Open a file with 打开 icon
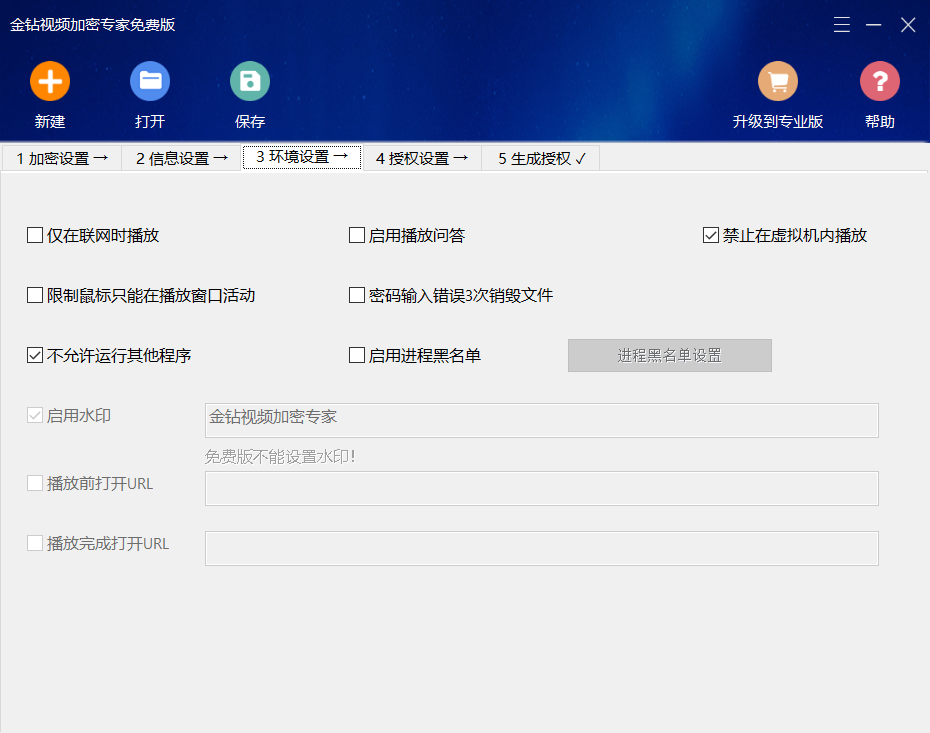 pyautogui.click(x=150, y=81)
